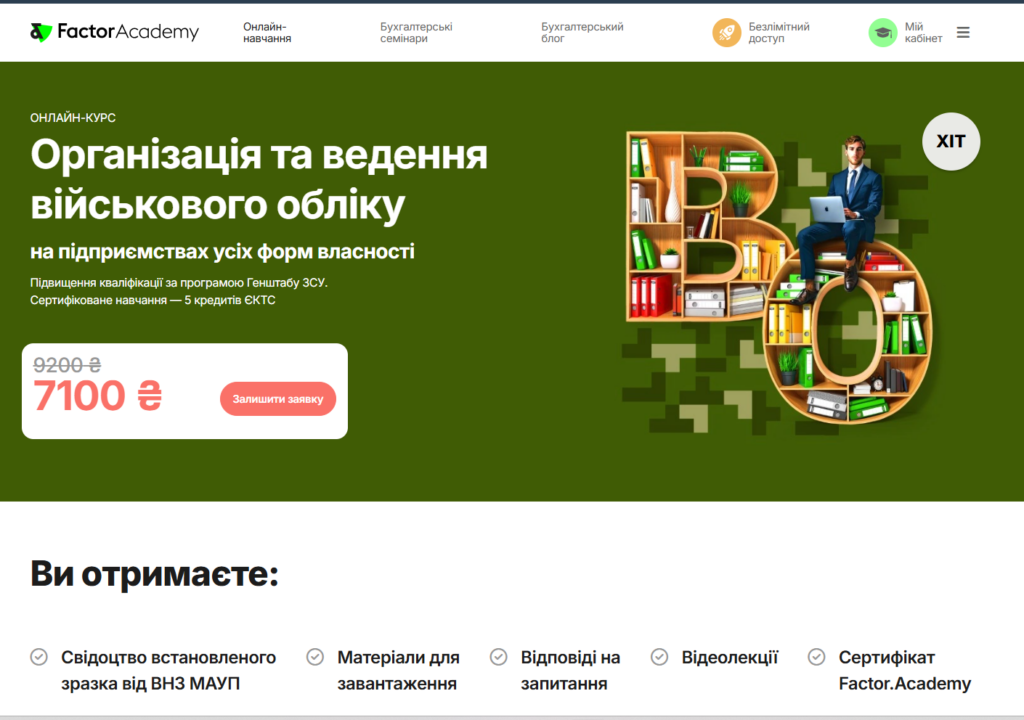Click the orange rocket unlimited access icon

pyautogui.click(x=726, y=32)
